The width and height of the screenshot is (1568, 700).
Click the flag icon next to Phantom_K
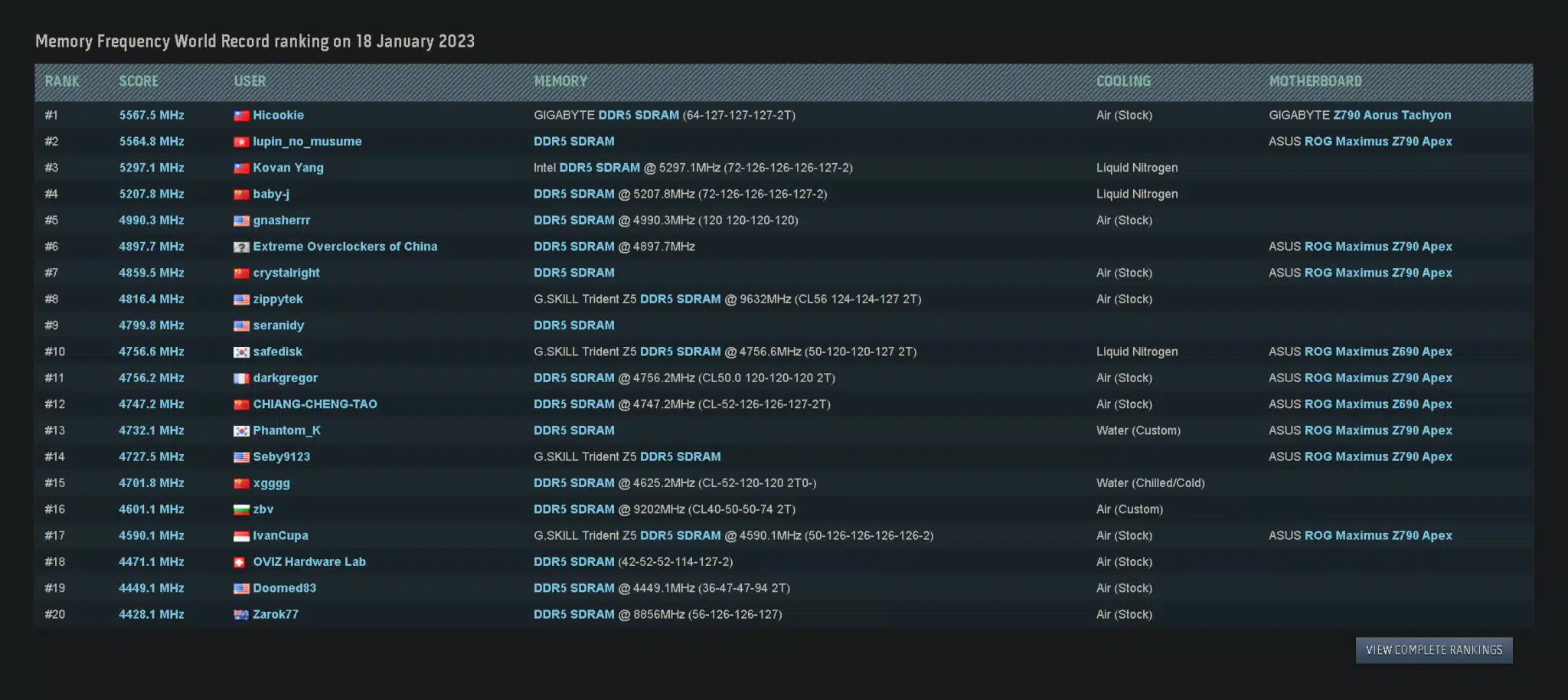pos(241,431)
